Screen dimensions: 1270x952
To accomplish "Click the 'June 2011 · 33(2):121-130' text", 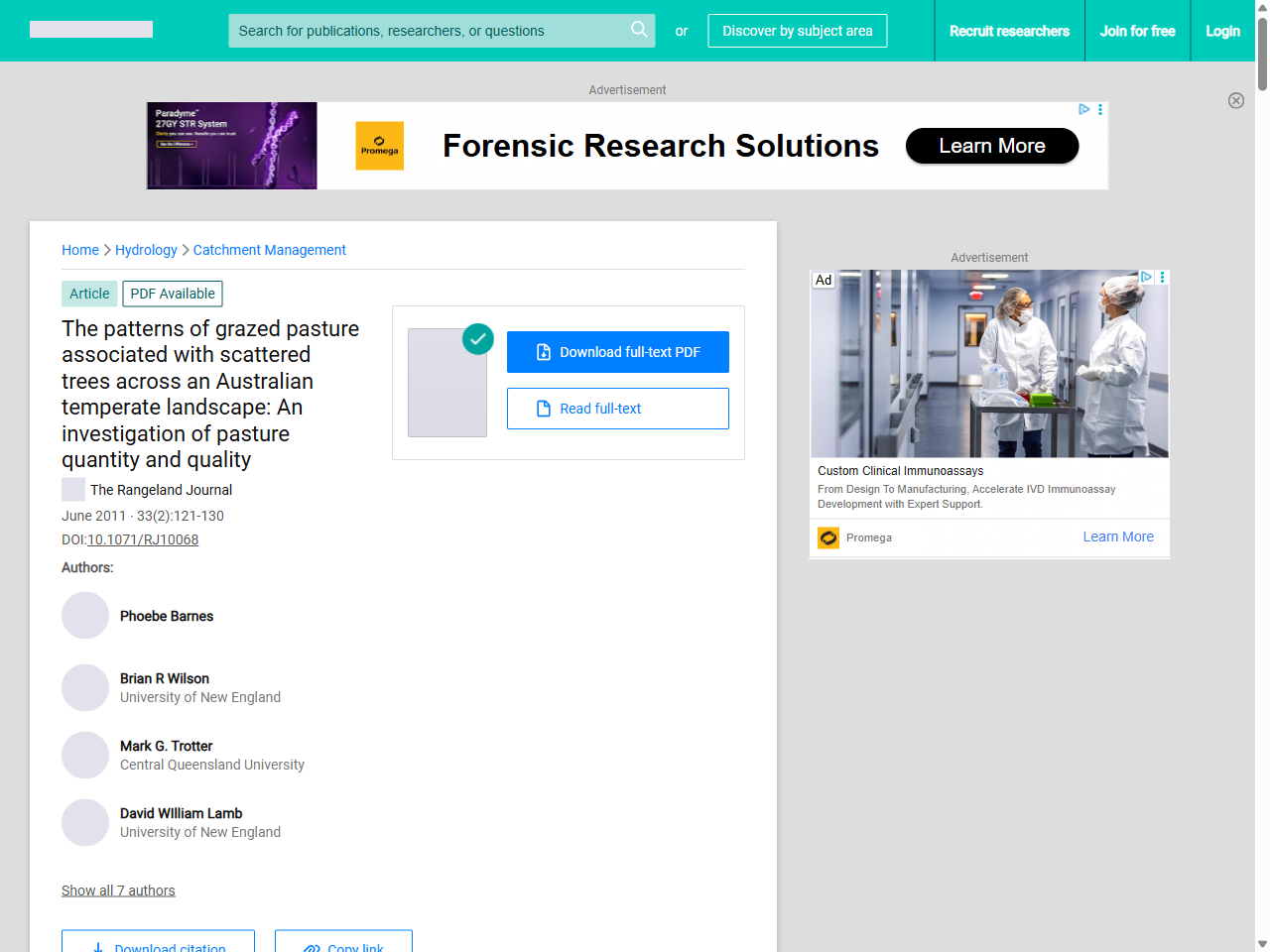I will [143, 516].
